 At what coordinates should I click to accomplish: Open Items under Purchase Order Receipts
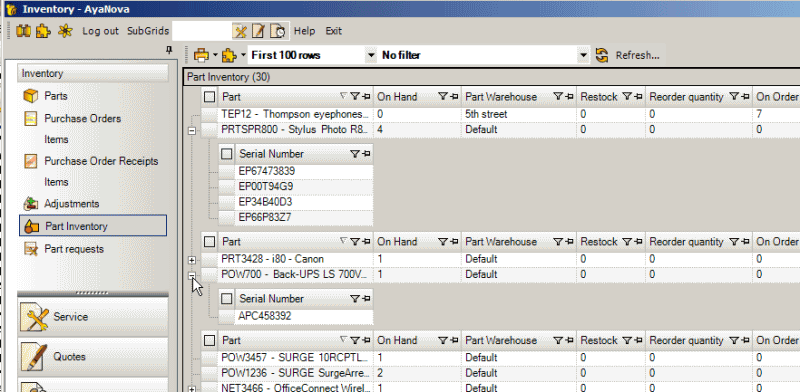56,182
